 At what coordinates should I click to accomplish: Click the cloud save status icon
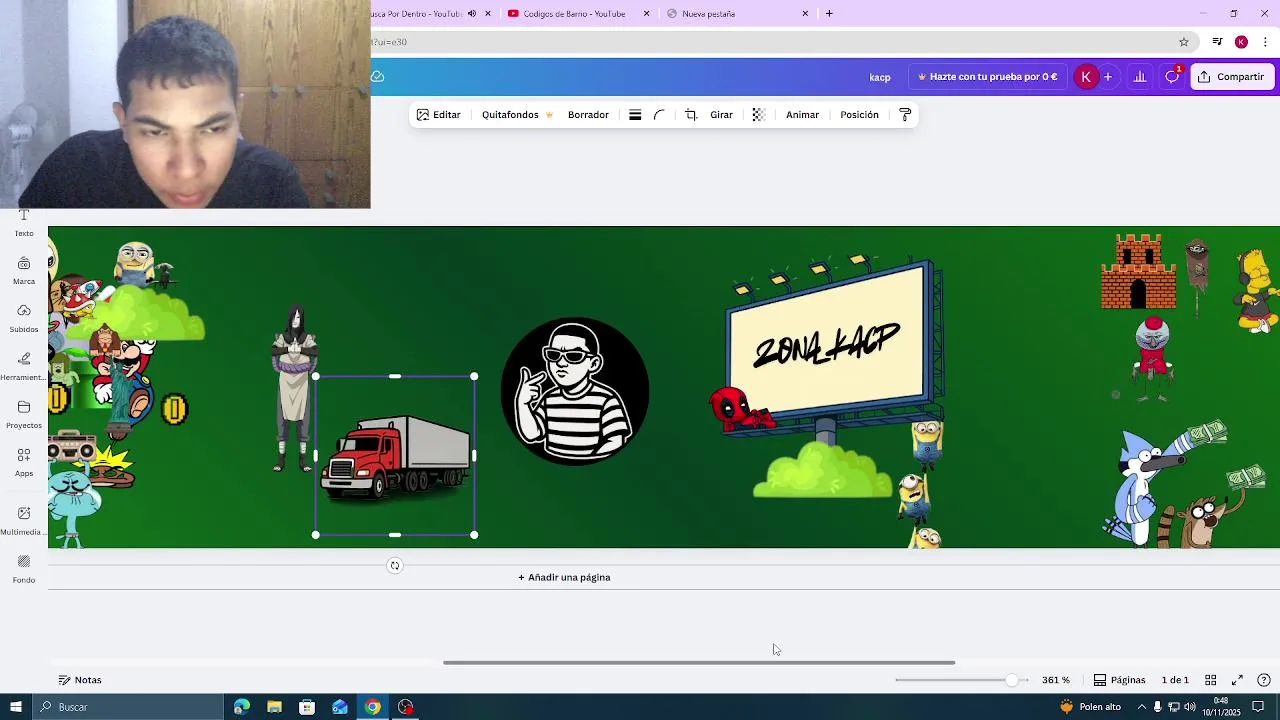point(378,77)
